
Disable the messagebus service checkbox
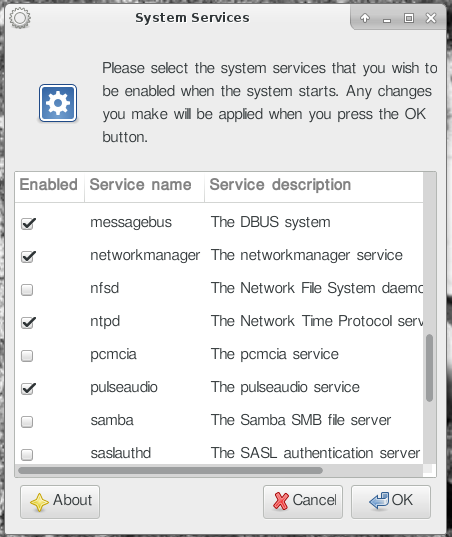pos(28,223)
